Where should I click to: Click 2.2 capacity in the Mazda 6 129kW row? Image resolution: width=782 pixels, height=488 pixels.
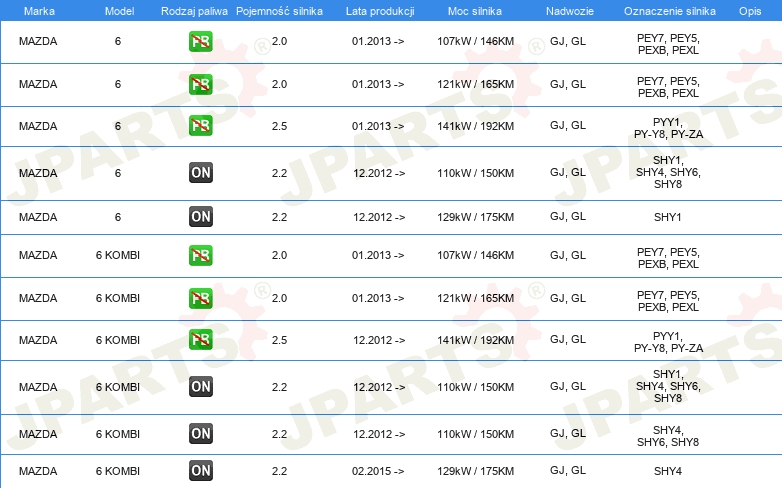click(279, 217)
